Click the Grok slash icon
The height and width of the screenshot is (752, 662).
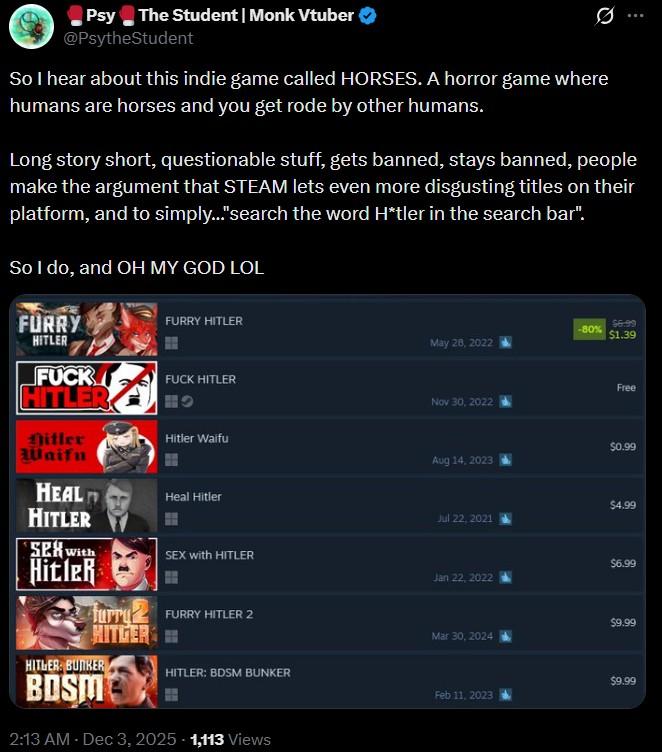pyautogui.click(x=604, y=16)
